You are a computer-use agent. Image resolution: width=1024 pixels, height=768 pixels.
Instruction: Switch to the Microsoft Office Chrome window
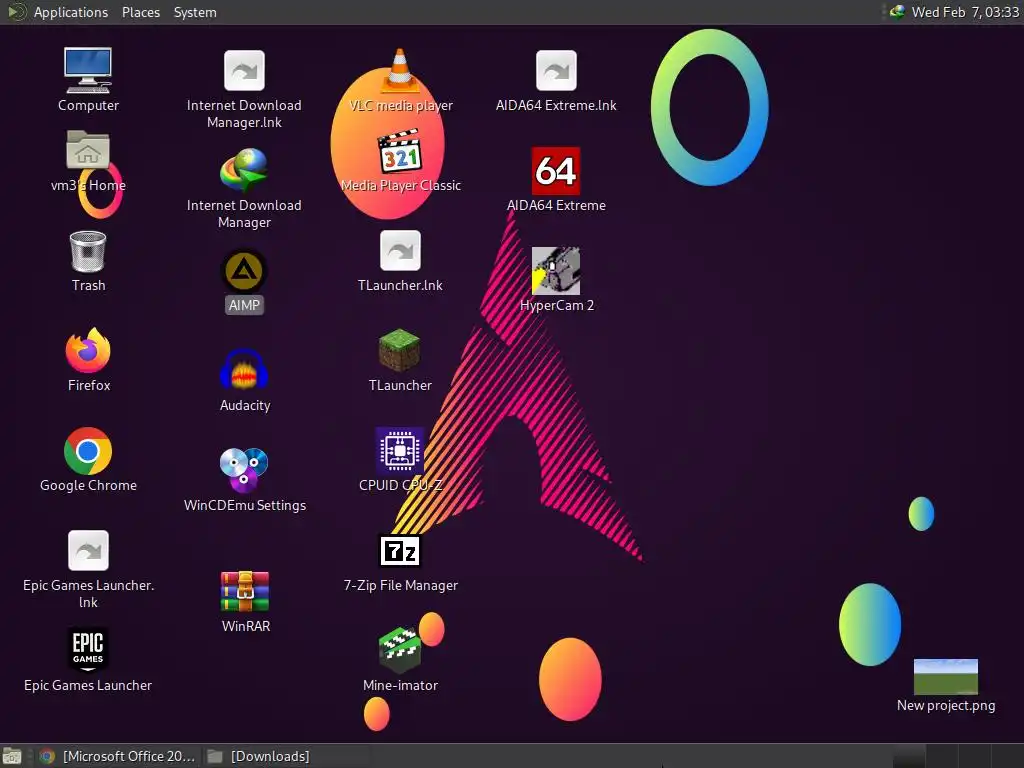118,756
